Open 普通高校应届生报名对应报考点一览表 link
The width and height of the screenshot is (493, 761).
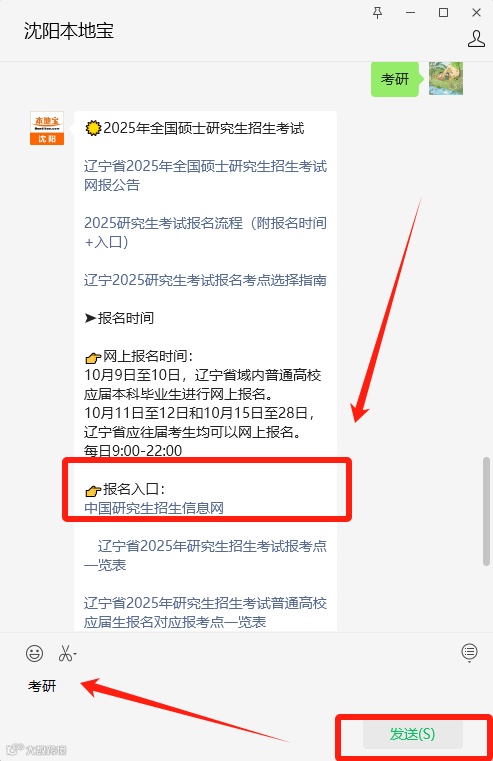coord(205,612)
